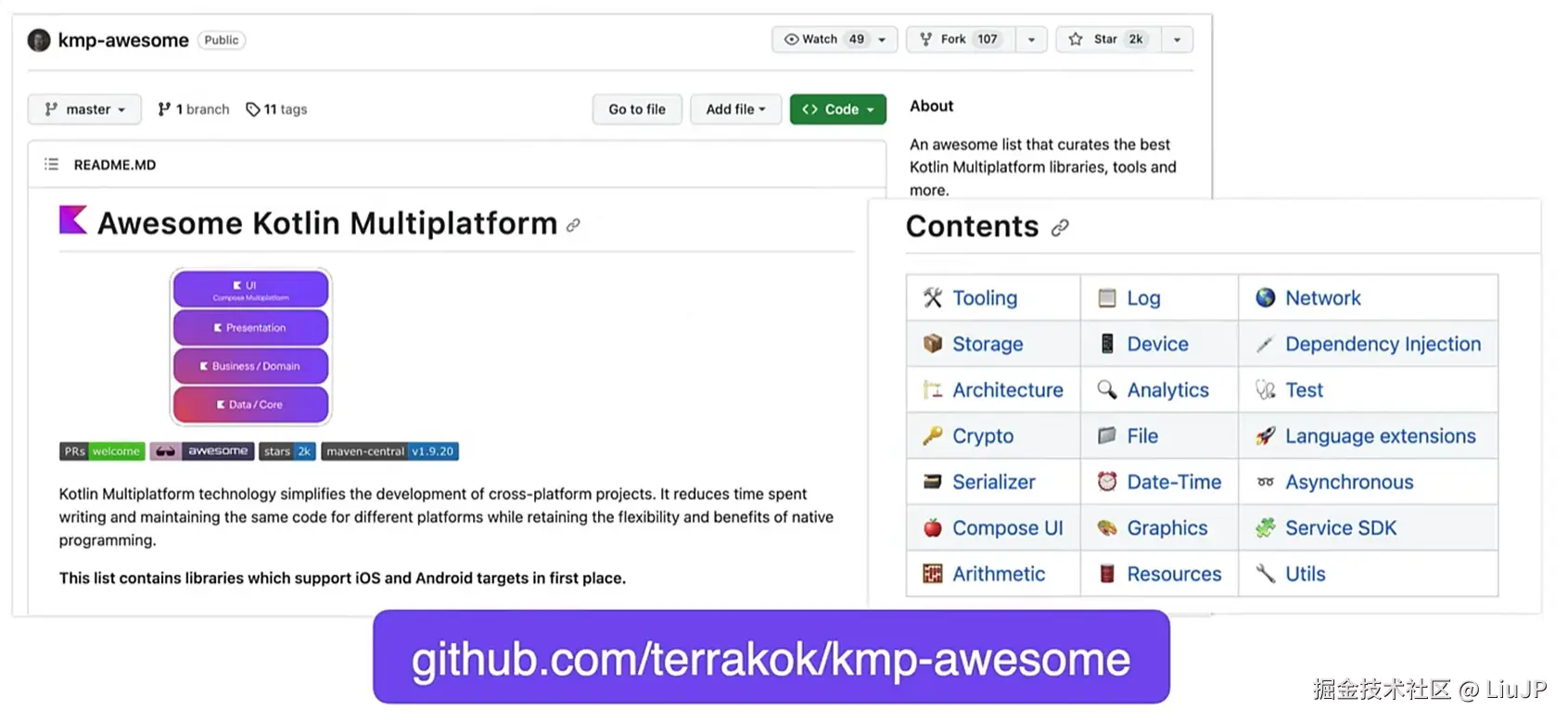
Task: Open the Arithmetic section link
Action: pos(999,574)
